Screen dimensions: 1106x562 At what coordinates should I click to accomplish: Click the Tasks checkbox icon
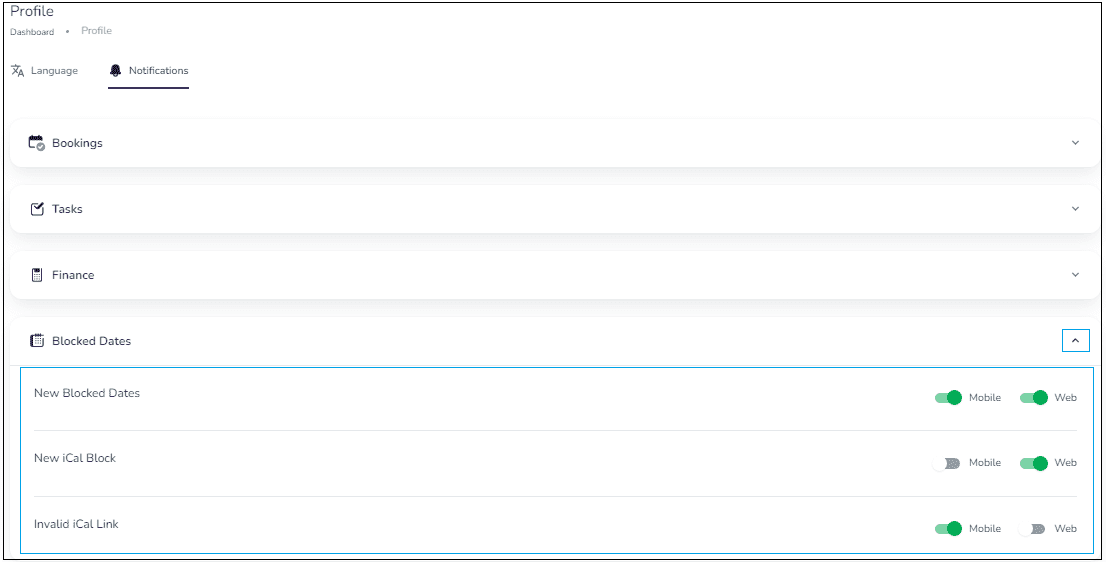pyautogui.click(x=37, y=209)
